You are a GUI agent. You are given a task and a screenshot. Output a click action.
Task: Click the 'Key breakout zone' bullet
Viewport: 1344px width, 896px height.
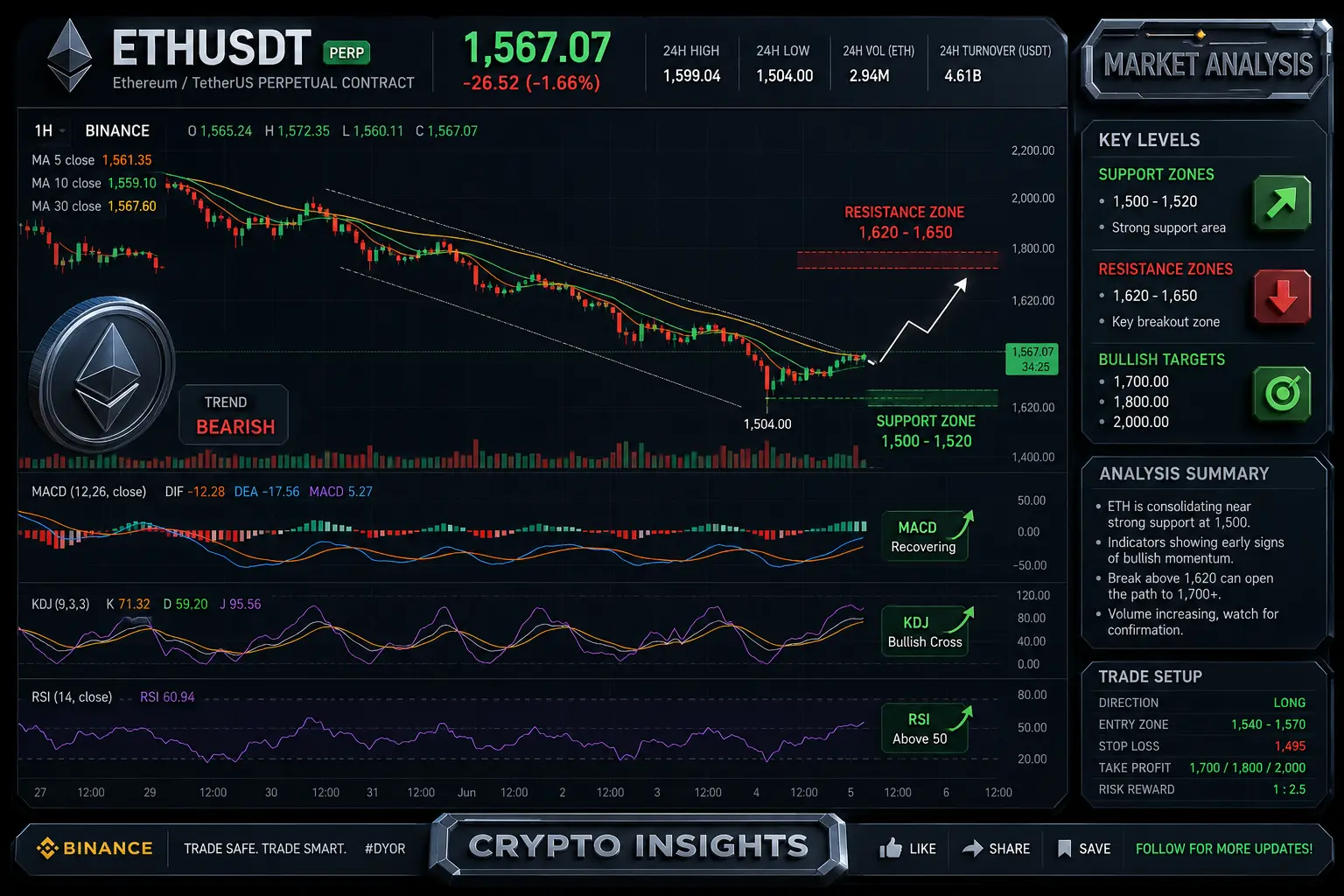point(1165,322)
